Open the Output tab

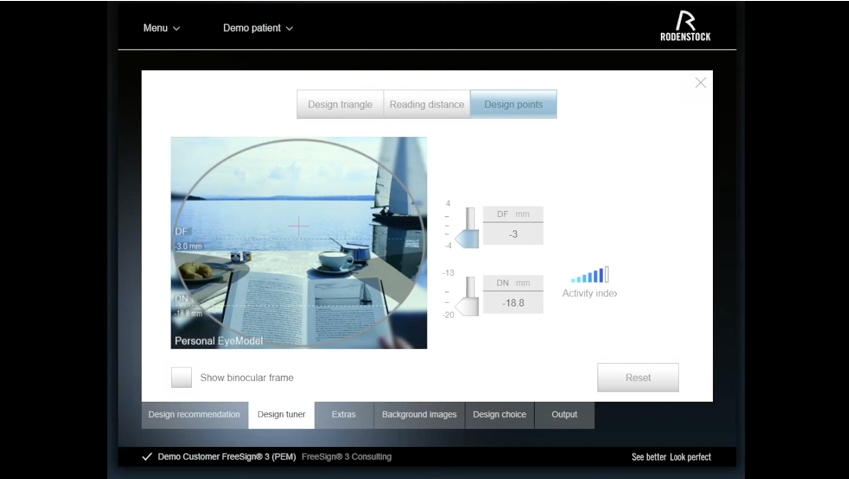coord(564,415)
